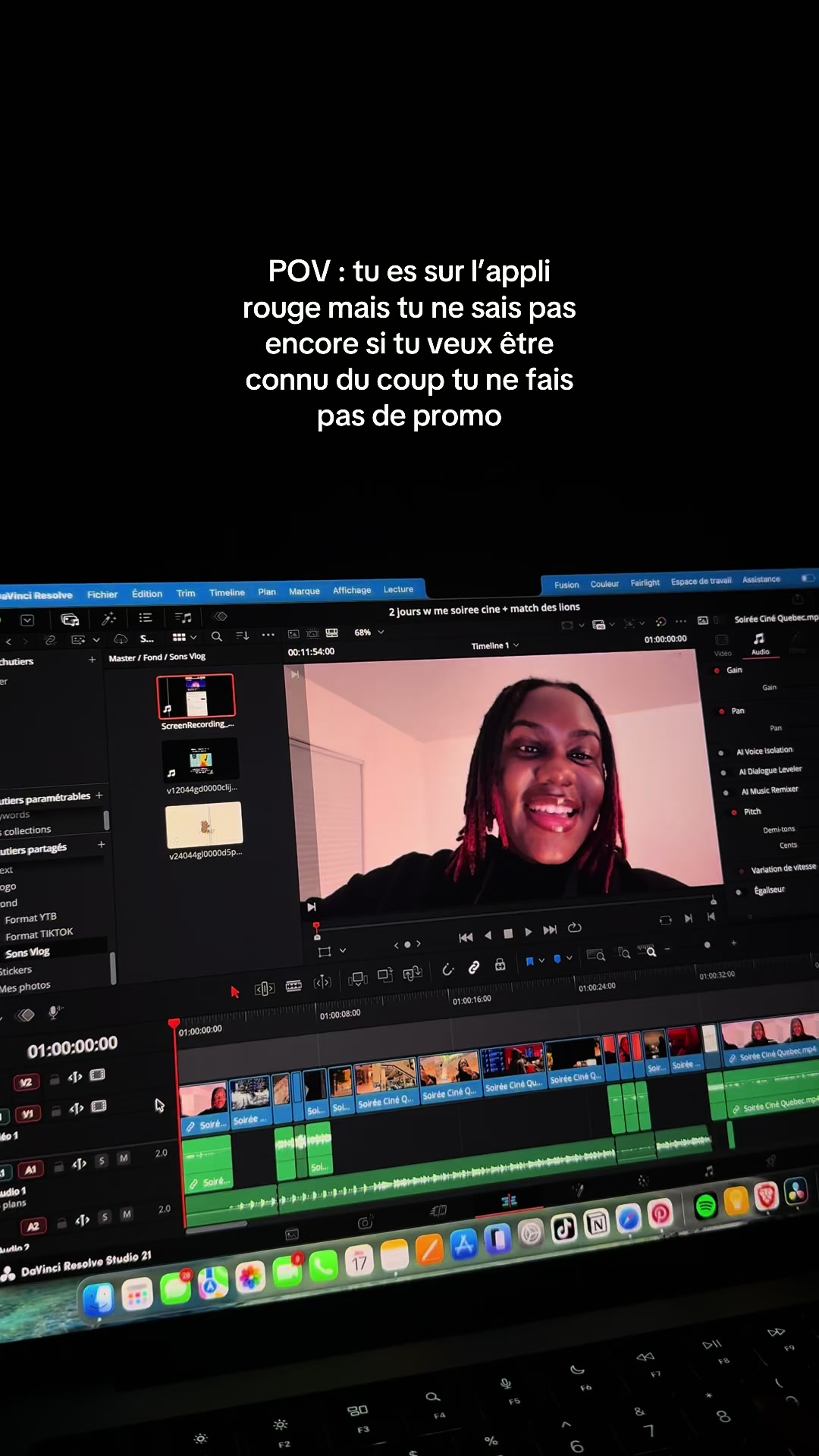This screenshot has width=819, height=1456.
Task: Click the red playhead on timeline ruler
Action: (x=174, y=1024)
